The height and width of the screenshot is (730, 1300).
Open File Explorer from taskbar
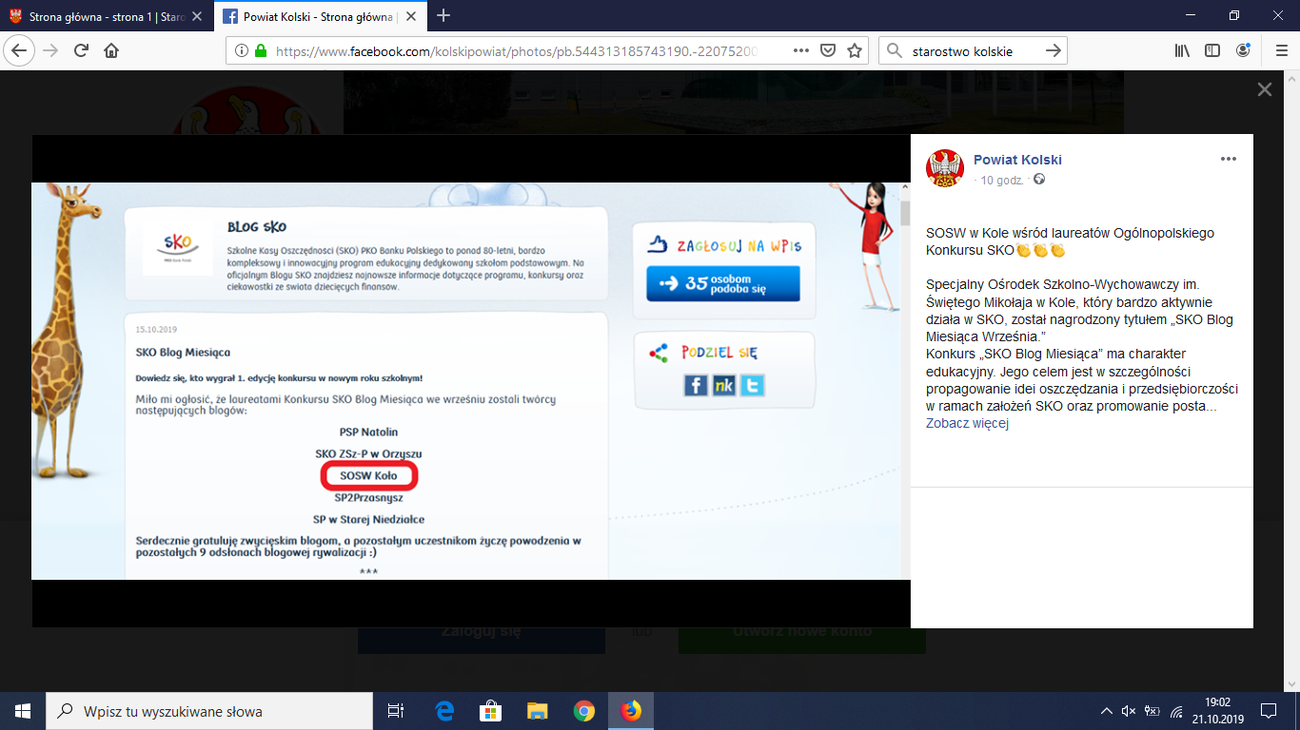click(x=538, y=711)
